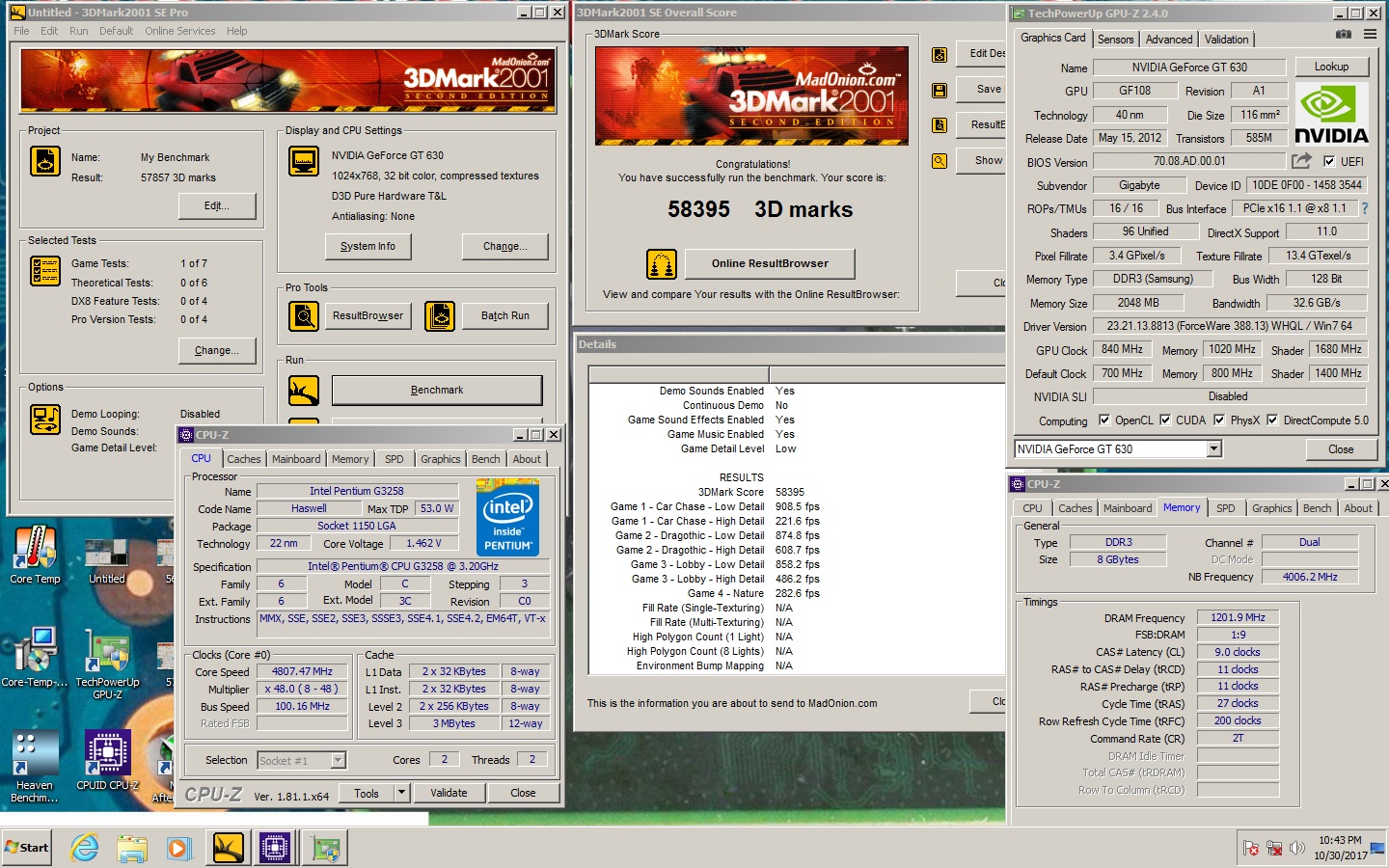
Task: Open Mainboard tab in front CPU-Z window
Action: point(296,459)
